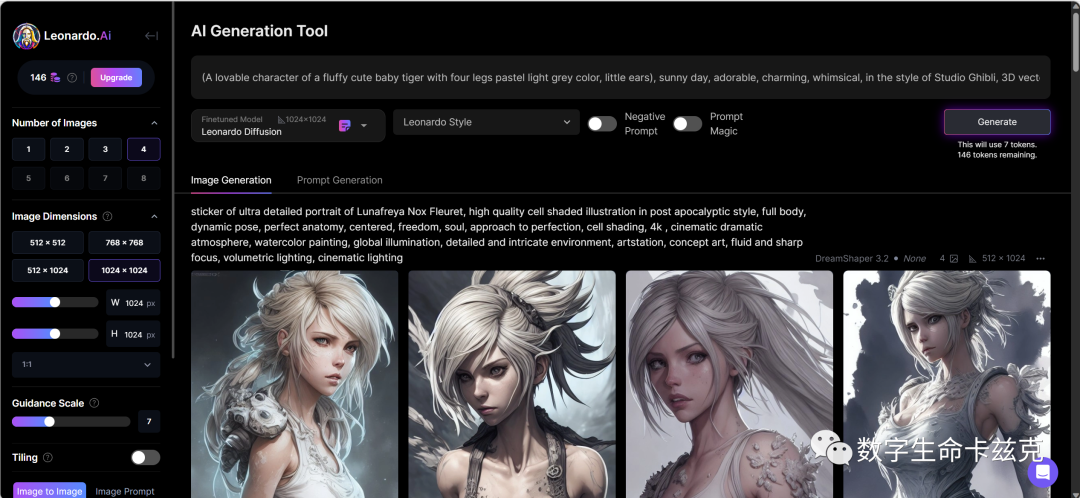This screenshot has width=1080, height=498.
Task: Adjust the width slider handle
Action: pos(54,302)
